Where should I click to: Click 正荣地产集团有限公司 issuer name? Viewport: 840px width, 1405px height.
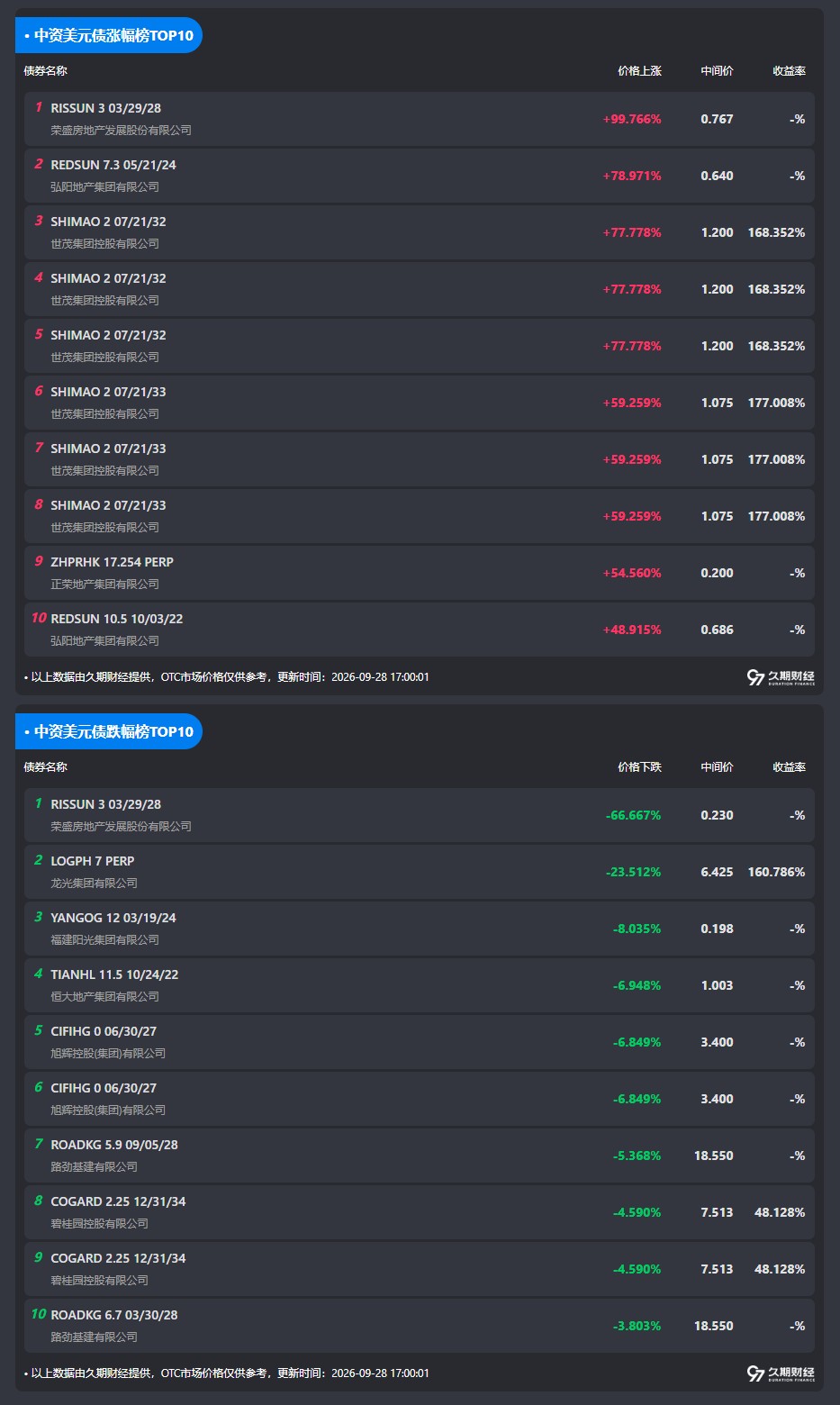pyautogui.click(x=105, y=584)
